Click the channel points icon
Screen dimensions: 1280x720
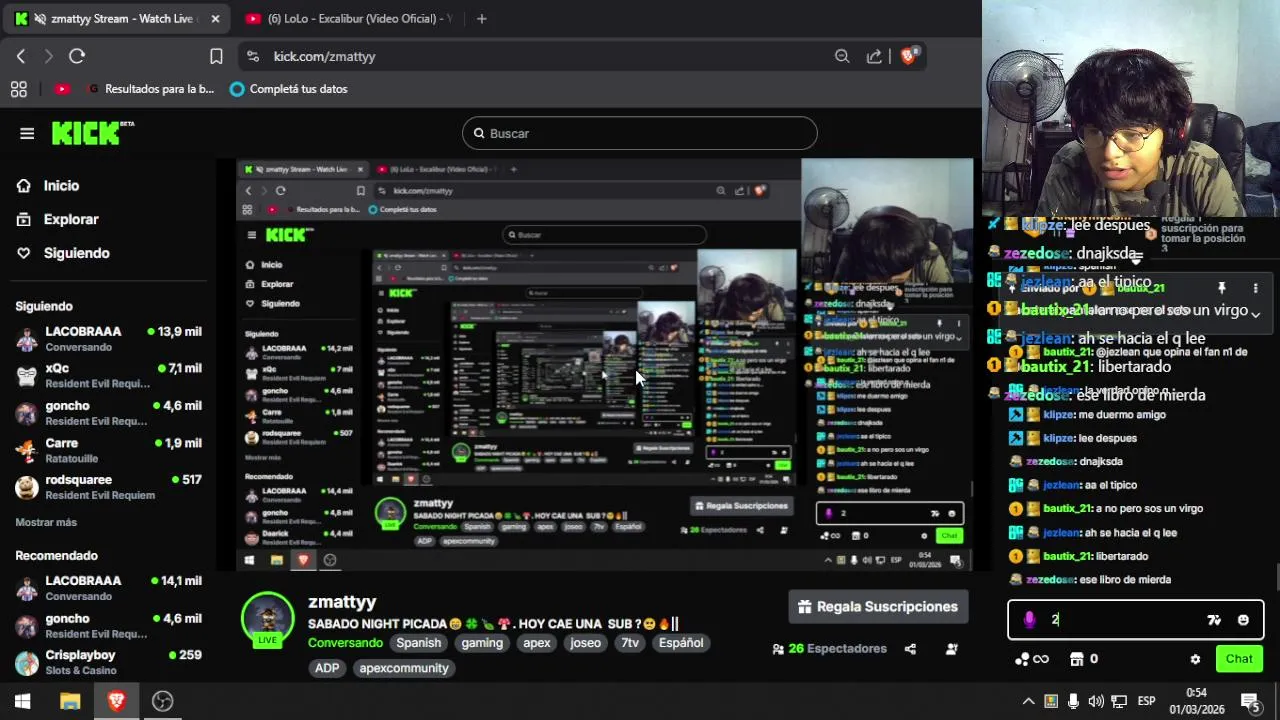coord(1030,659)
